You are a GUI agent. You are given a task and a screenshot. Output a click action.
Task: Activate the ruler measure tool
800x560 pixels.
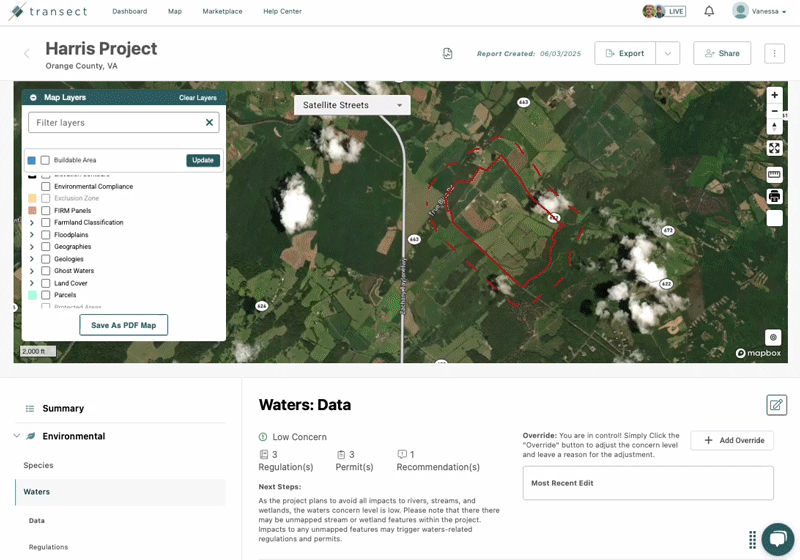coord(774,174)
